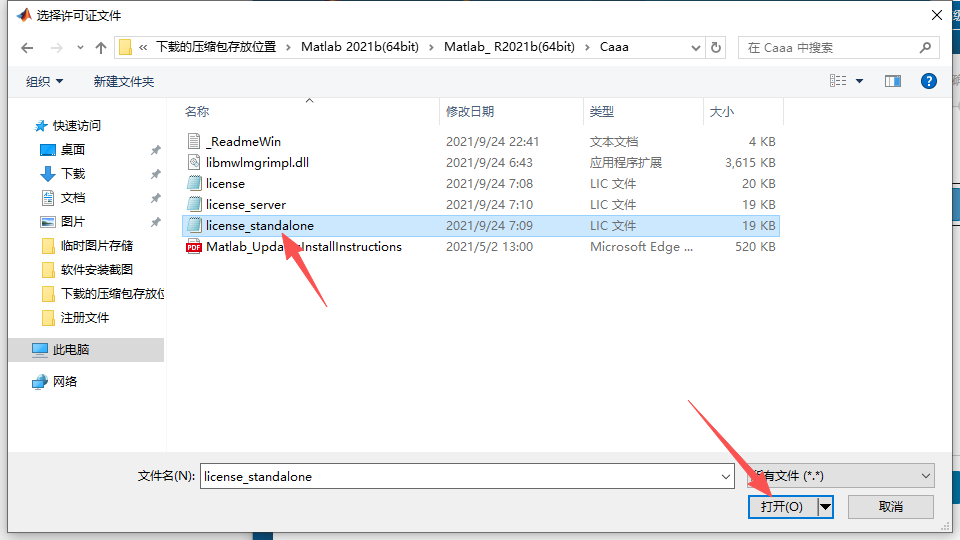Open the view options dropdown arrow
Image resolution: width=960 pixels, height=540 pixels.
click(860, 81)
